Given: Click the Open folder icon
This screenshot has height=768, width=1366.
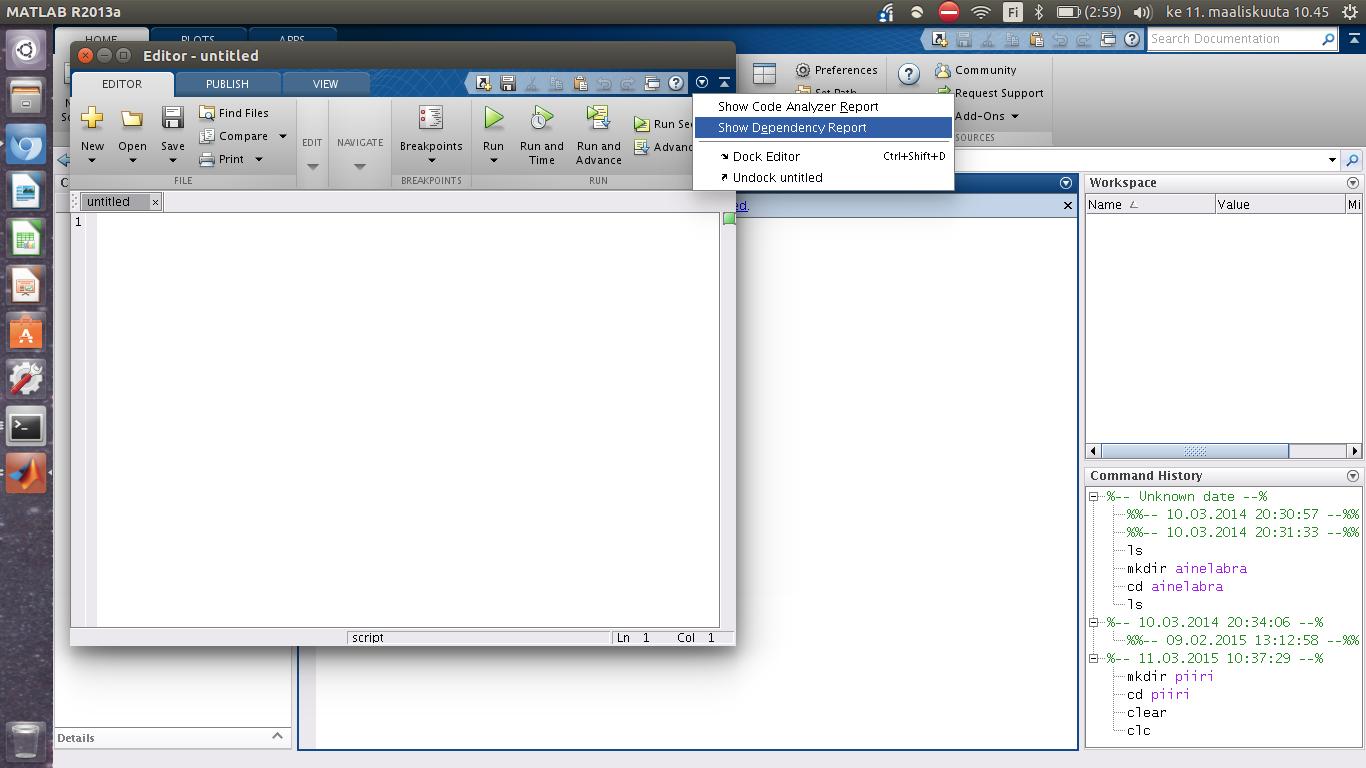Looking at the screenshot, I should (x=132, y=119).
